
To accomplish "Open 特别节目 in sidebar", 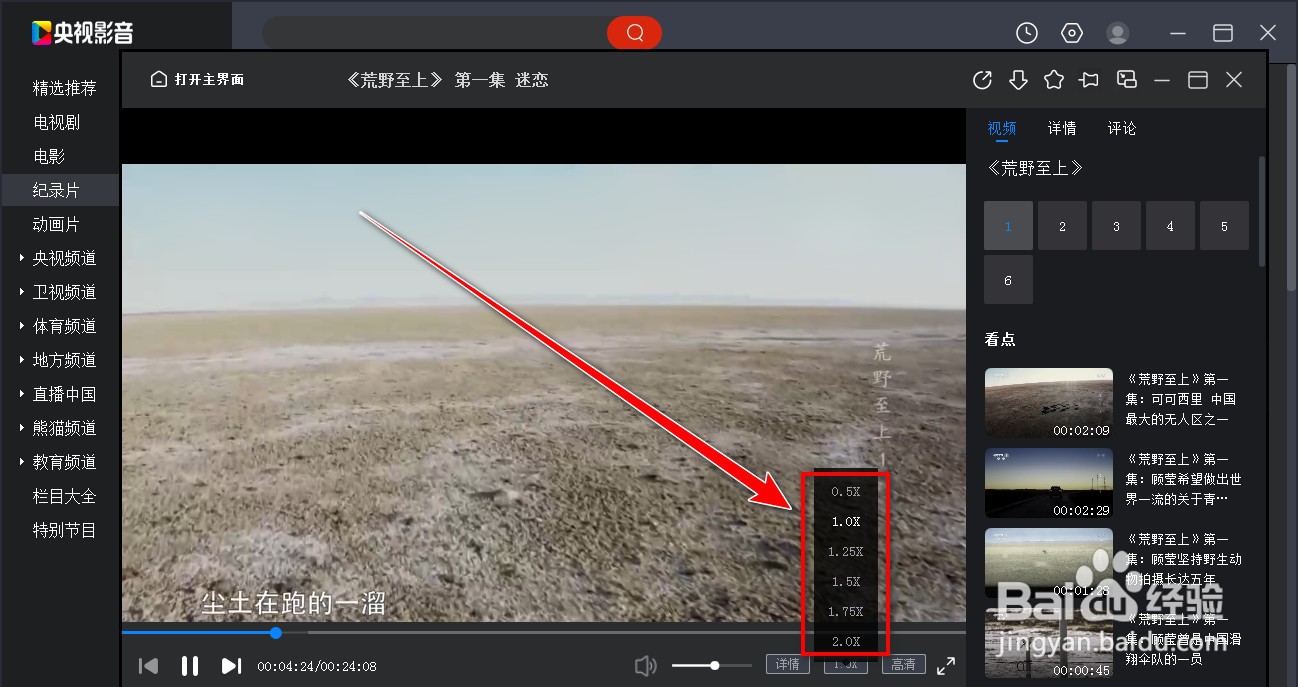I will click(x=64, y=530).
